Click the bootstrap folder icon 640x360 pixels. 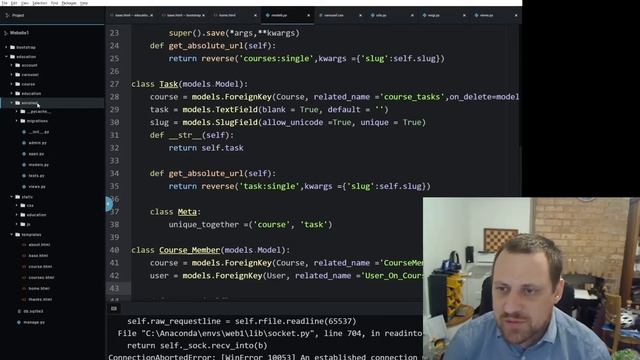point(12,47)
